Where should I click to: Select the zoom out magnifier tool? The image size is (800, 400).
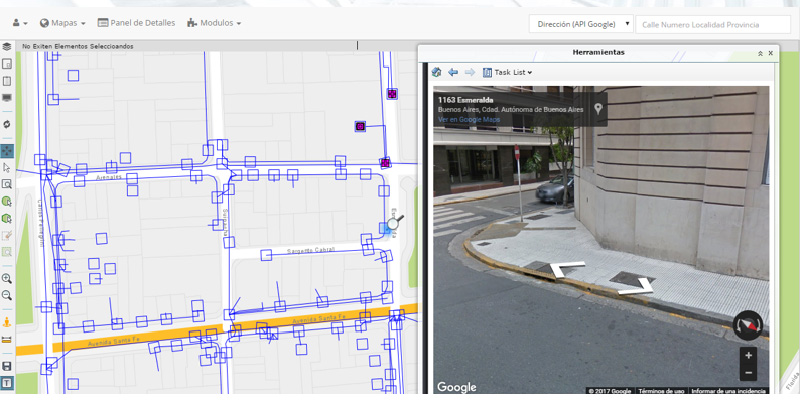(7, 295)
